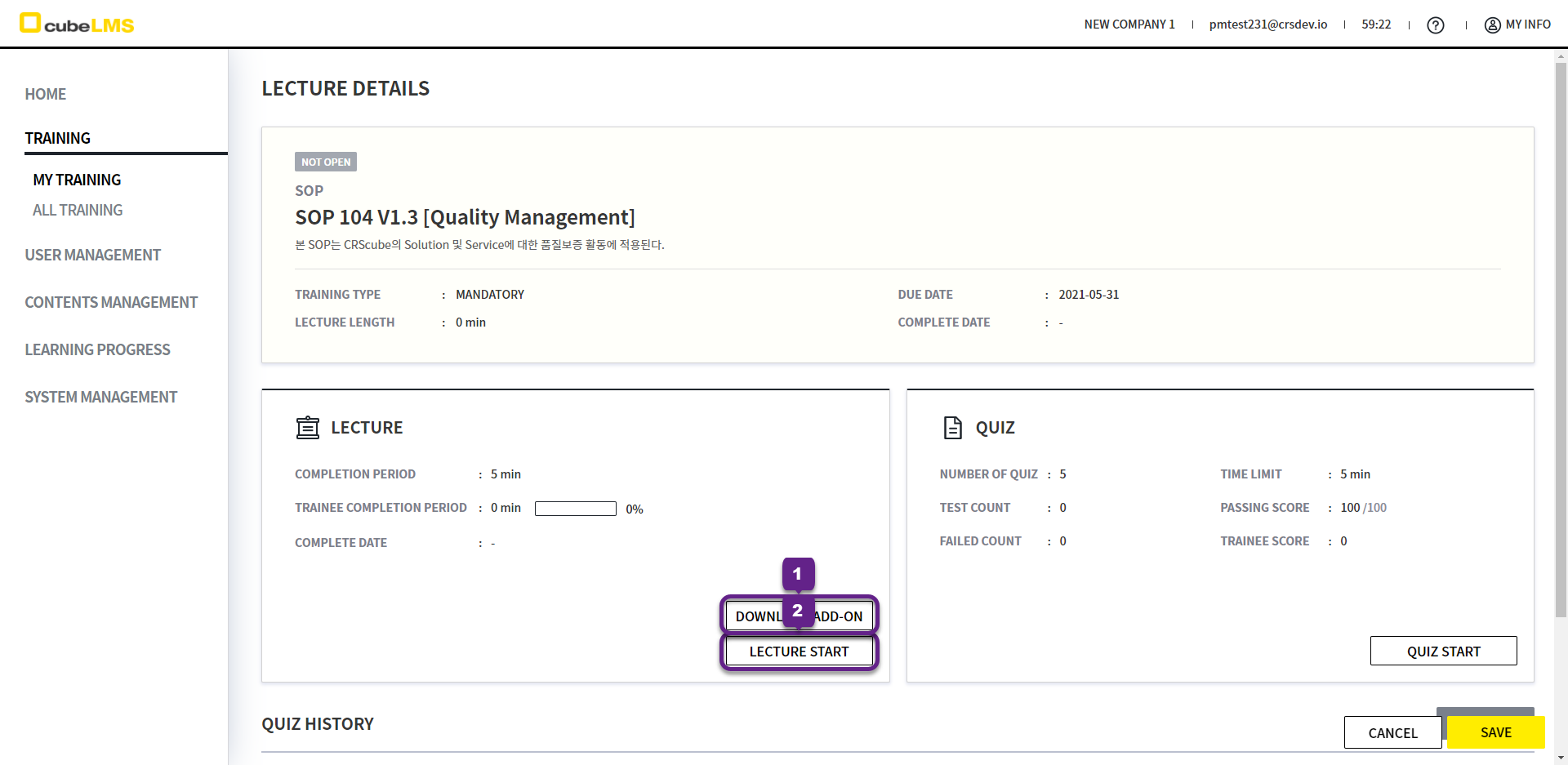Click tooltip marker number 1
1568x765 pixels.
coord(798,574)
